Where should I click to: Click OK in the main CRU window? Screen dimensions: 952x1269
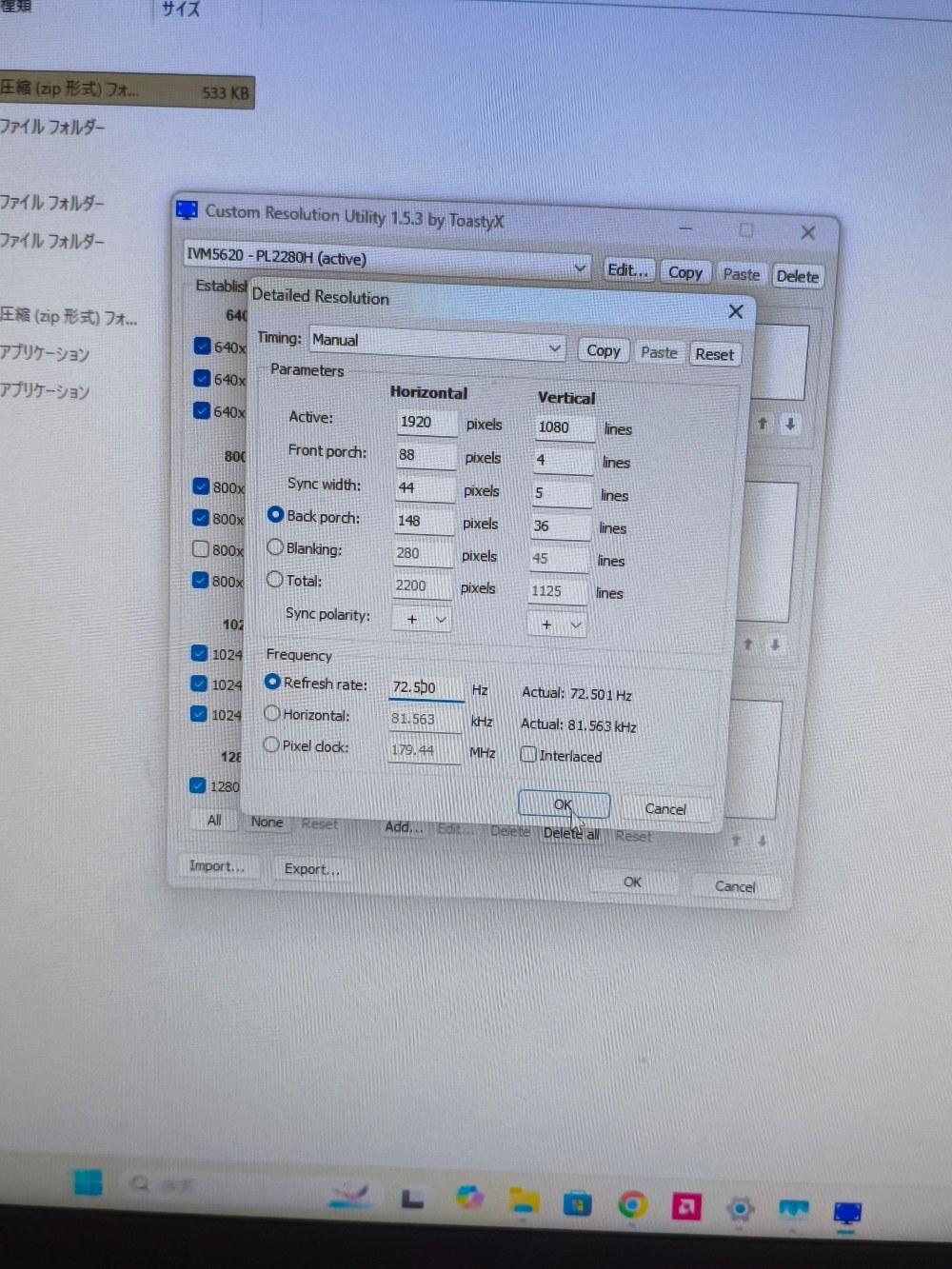(x=632, y=882)
